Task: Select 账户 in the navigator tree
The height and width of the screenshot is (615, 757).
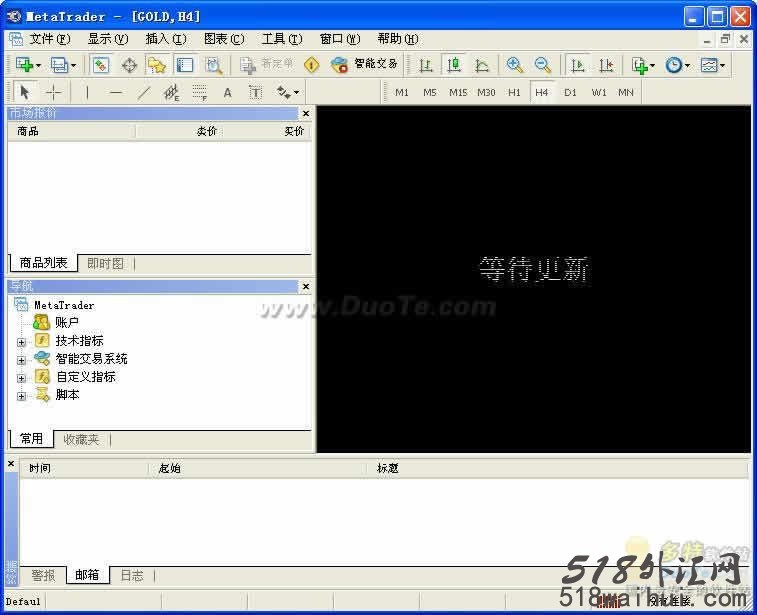Action: coord(67,322)
